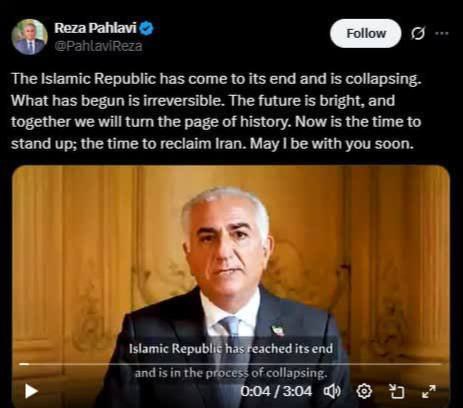
Task: Follow Reza Pahlavi with the Follow button
Action: [x=366, y=33]
